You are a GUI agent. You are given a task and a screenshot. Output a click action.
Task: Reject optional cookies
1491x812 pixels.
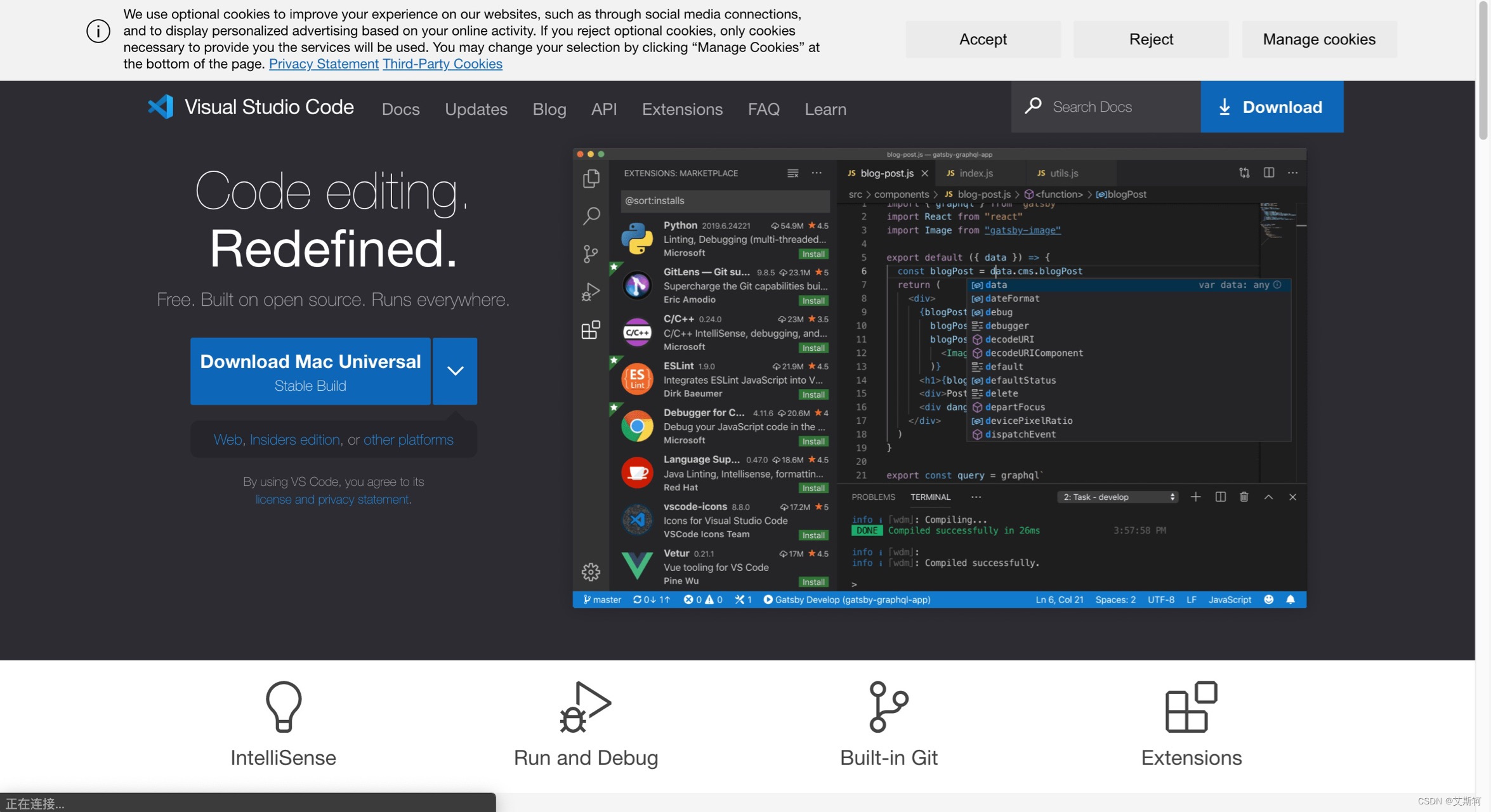coord(1150,39)
